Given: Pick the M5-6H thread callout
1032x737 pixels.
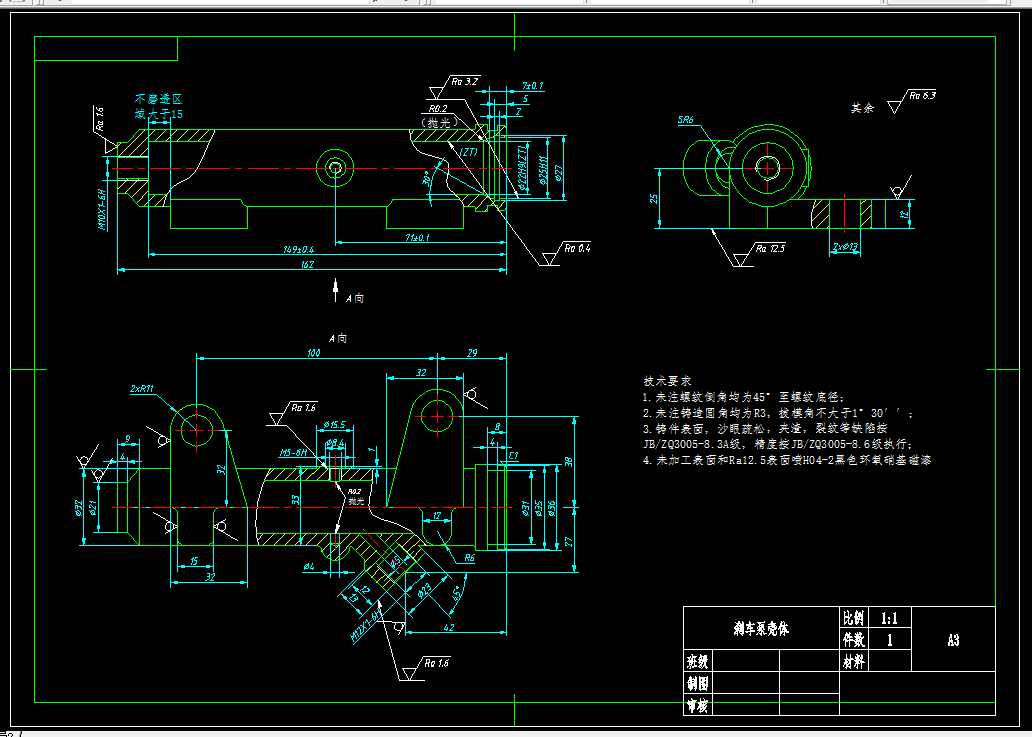Looking at the screenshot, I should point(293,453).
